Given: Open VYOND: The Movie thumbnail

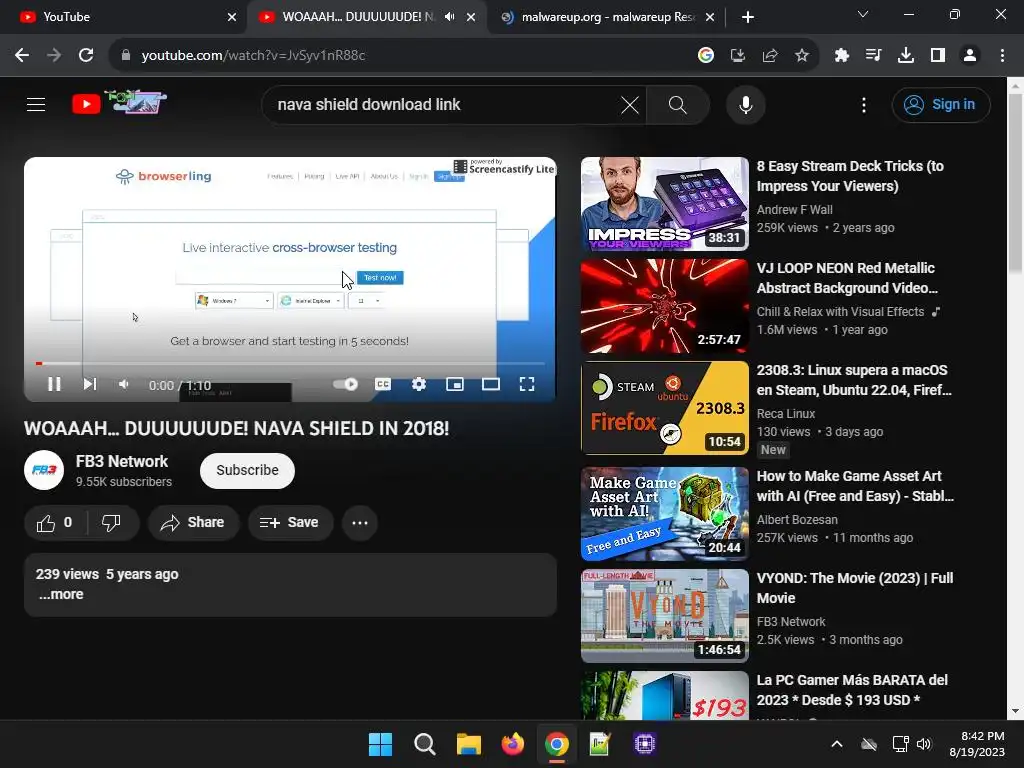Looking at the screenshot, I should point(665,616).
